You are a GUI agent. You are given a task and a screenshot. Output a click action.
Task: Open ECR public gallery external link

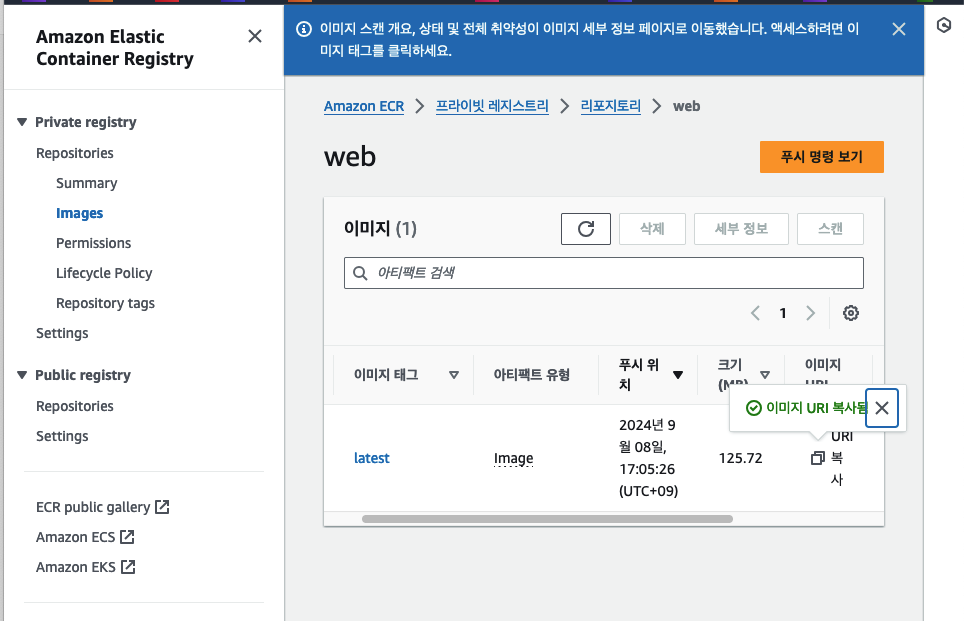(103, 507)
